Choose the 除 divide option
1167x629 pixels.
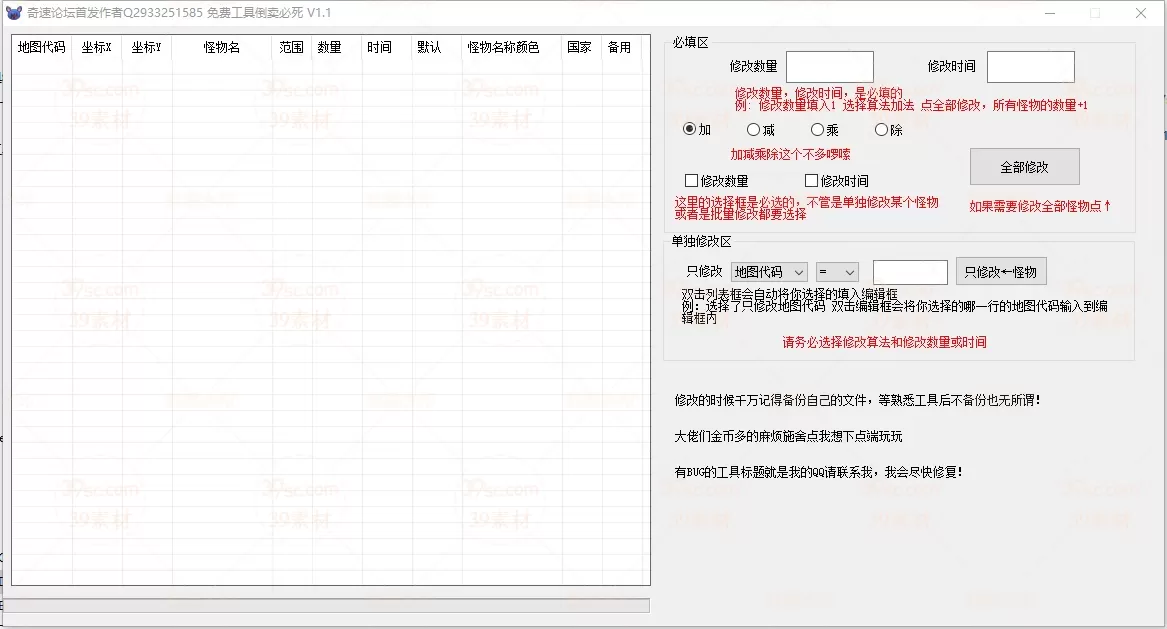[x=882, y=129]
